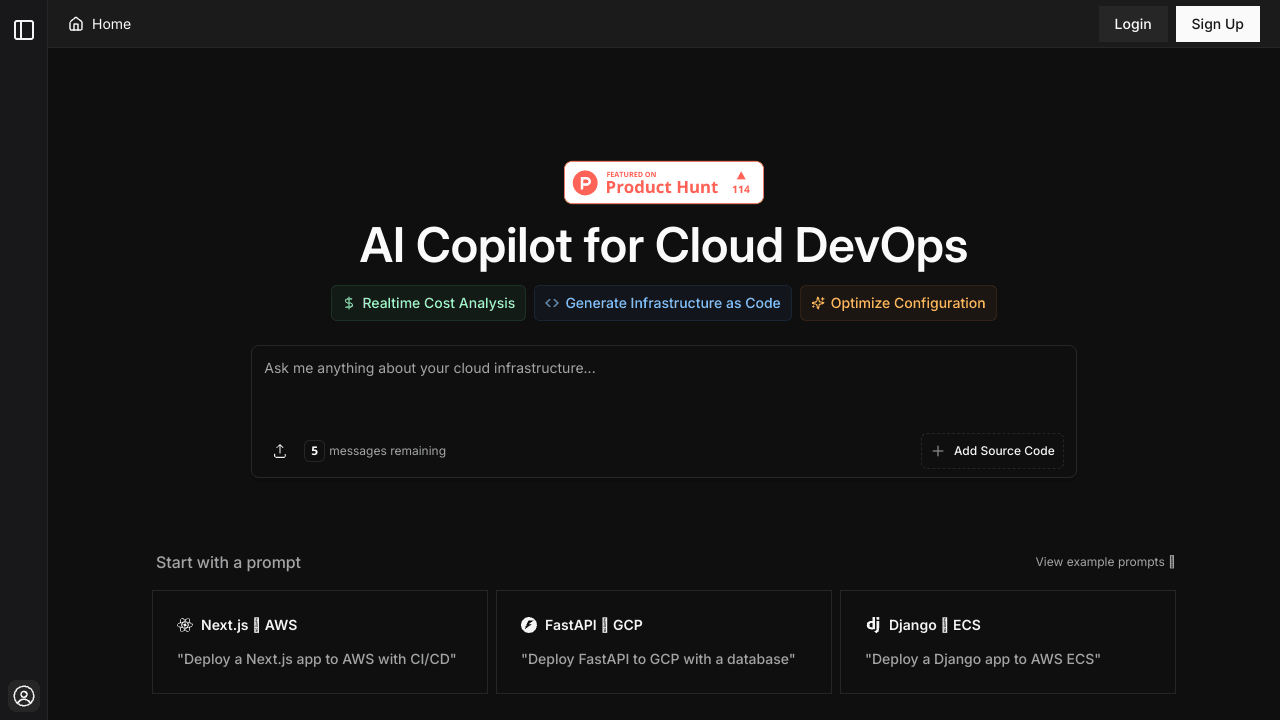Click the React icon on Next.js card
Screen dimensions: 1280x720
[x=185, y=625]
